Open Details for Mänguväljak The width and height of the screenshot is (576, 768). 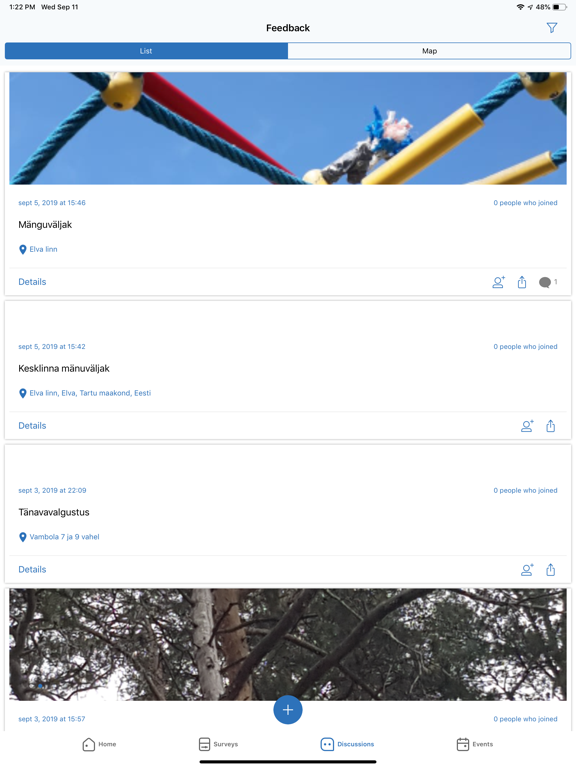(x=32, y=282)
